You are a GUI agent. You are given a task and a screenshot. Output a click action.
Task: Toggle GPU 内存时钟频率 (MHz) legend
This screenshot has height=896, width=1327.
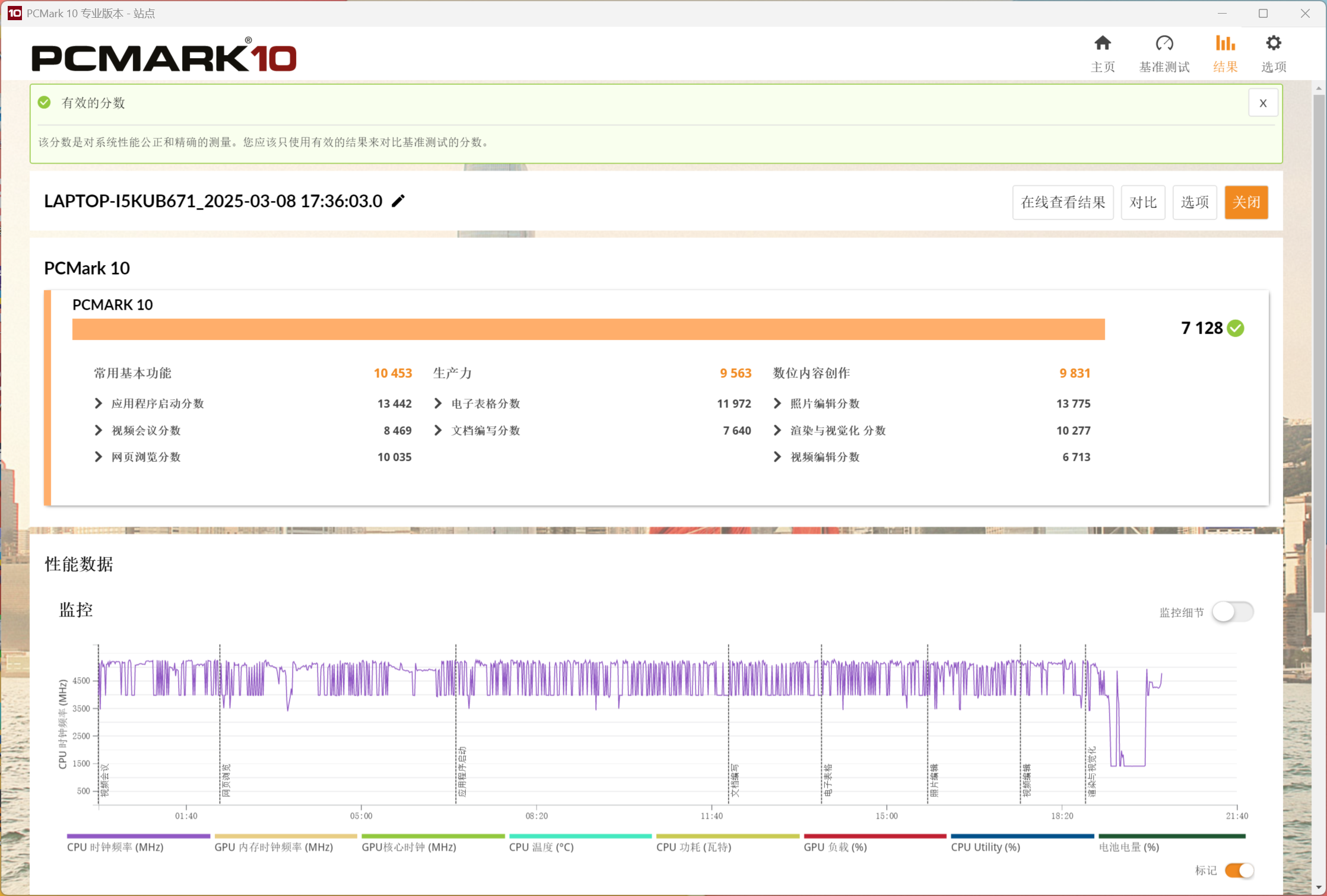point(285,844)
